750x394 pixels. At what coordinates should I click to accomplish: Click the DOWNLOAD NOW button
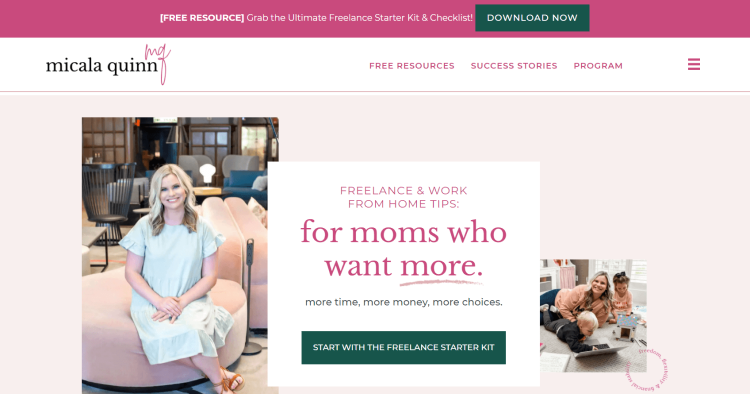[532, 18]
